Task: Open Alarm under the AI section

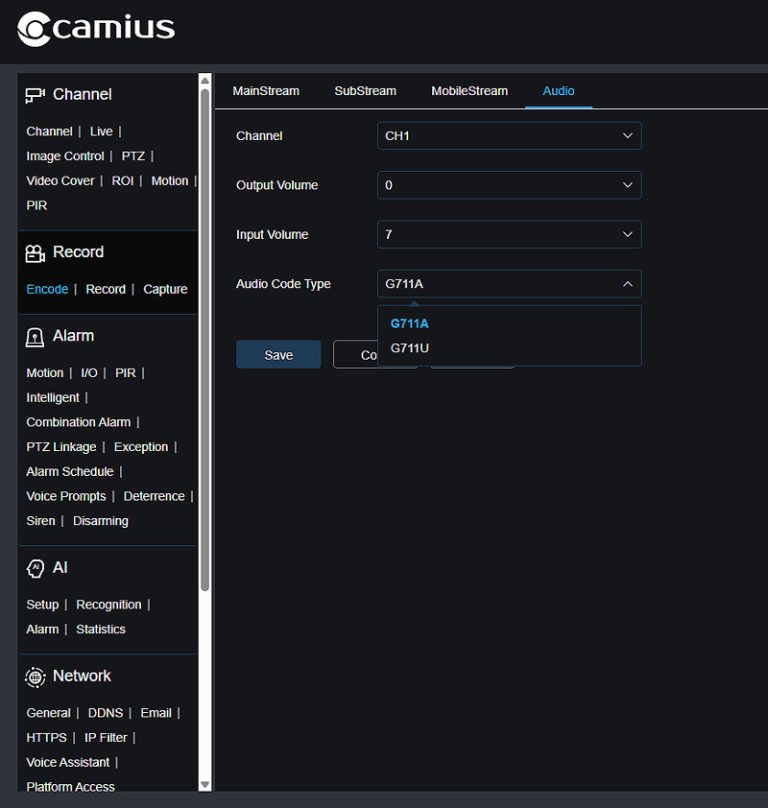Action: click(42, 629)
